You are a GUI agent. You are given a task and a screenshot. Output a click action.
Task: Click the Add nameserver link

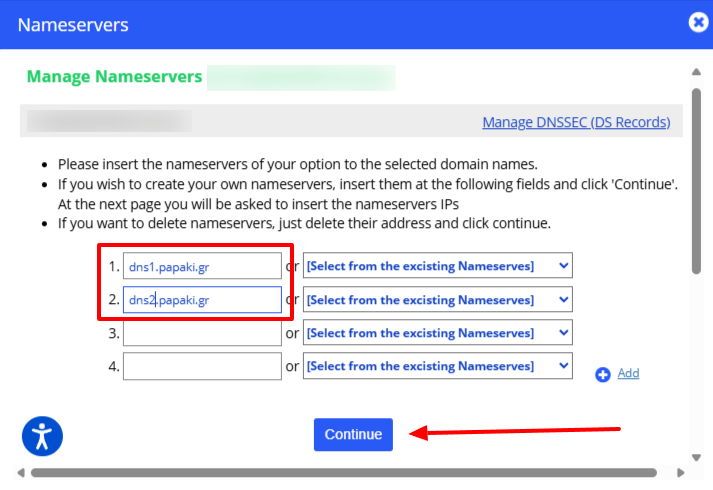tap(628, 373)
